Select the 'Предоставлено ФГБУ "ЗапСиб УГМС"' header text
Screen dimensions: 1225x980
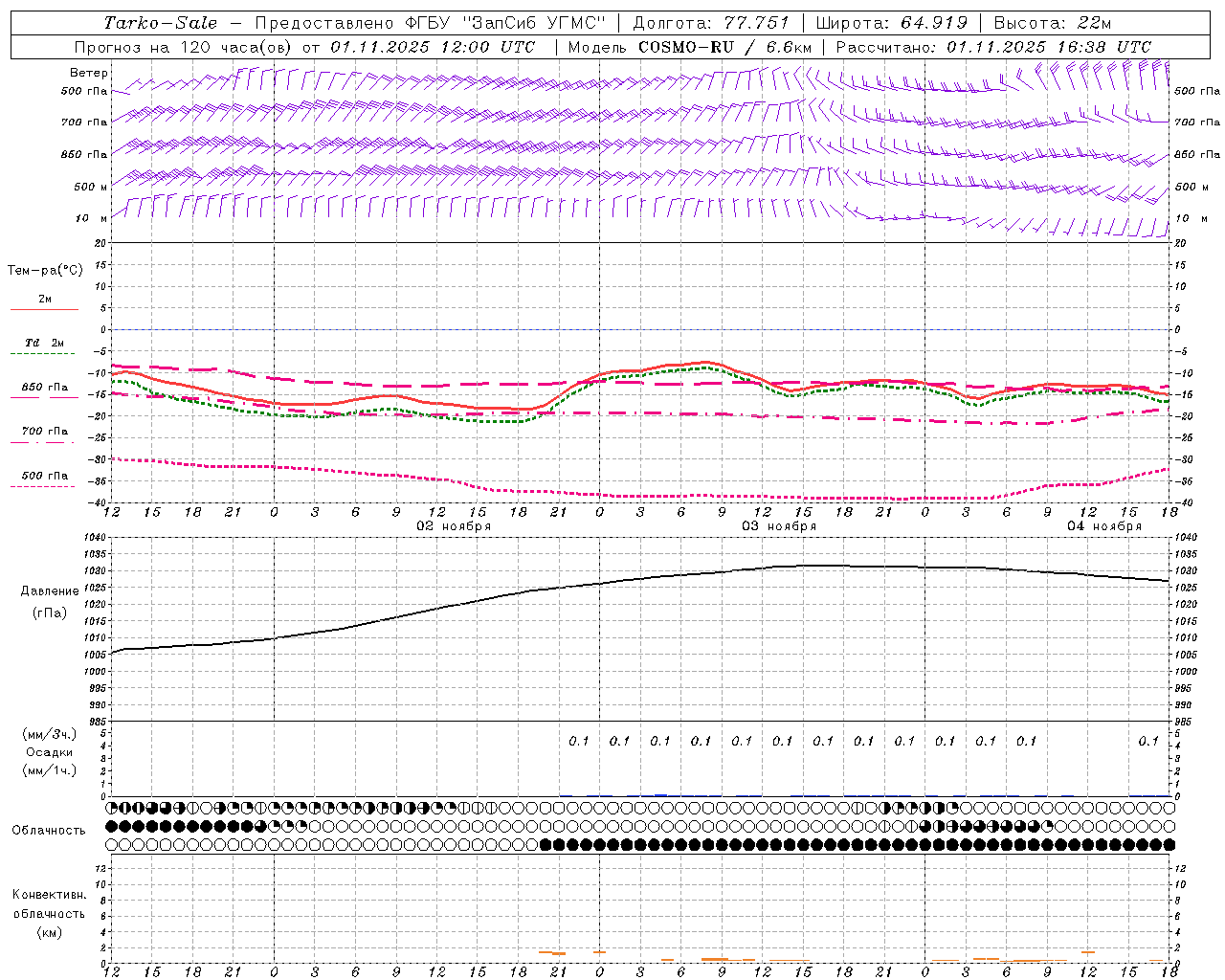431,23
